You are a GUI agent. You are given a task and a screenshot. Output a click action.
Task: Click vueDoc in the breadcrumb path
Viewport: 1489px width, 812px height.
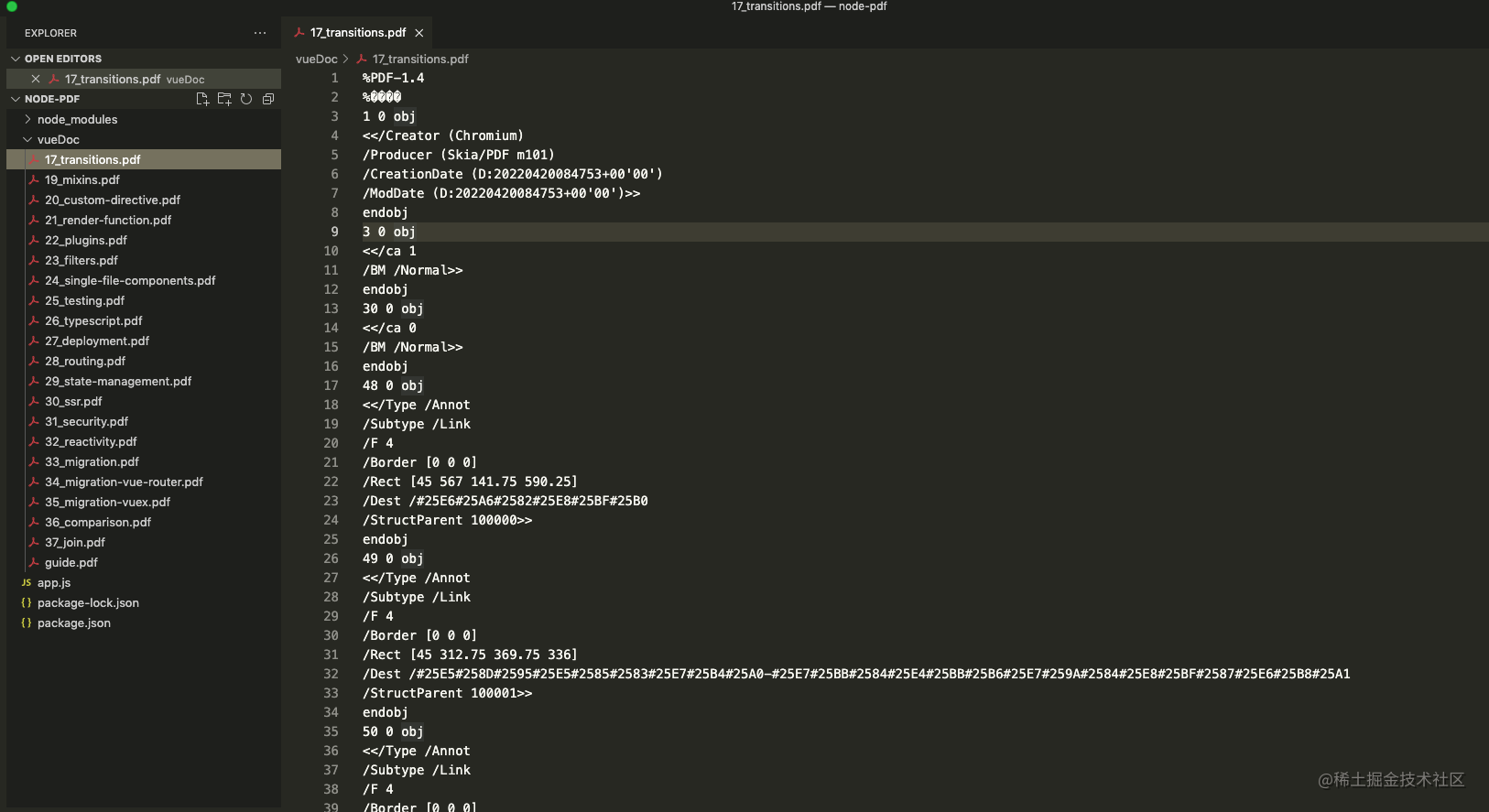pos(316,60)
